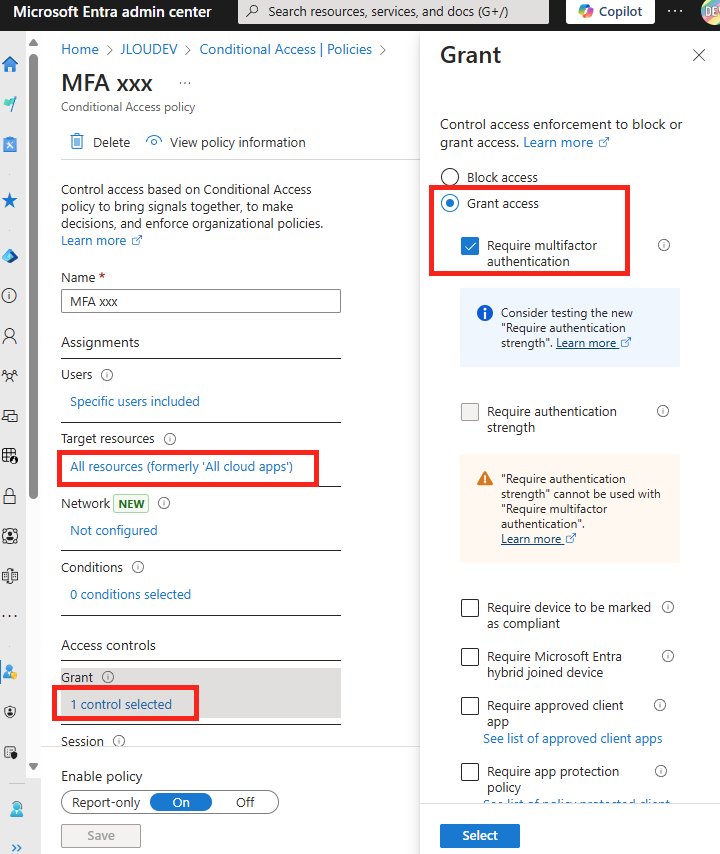This screenshot has width=720, height=854.
Task: Open 0 conditions selected link
Action: pos(131,594)
